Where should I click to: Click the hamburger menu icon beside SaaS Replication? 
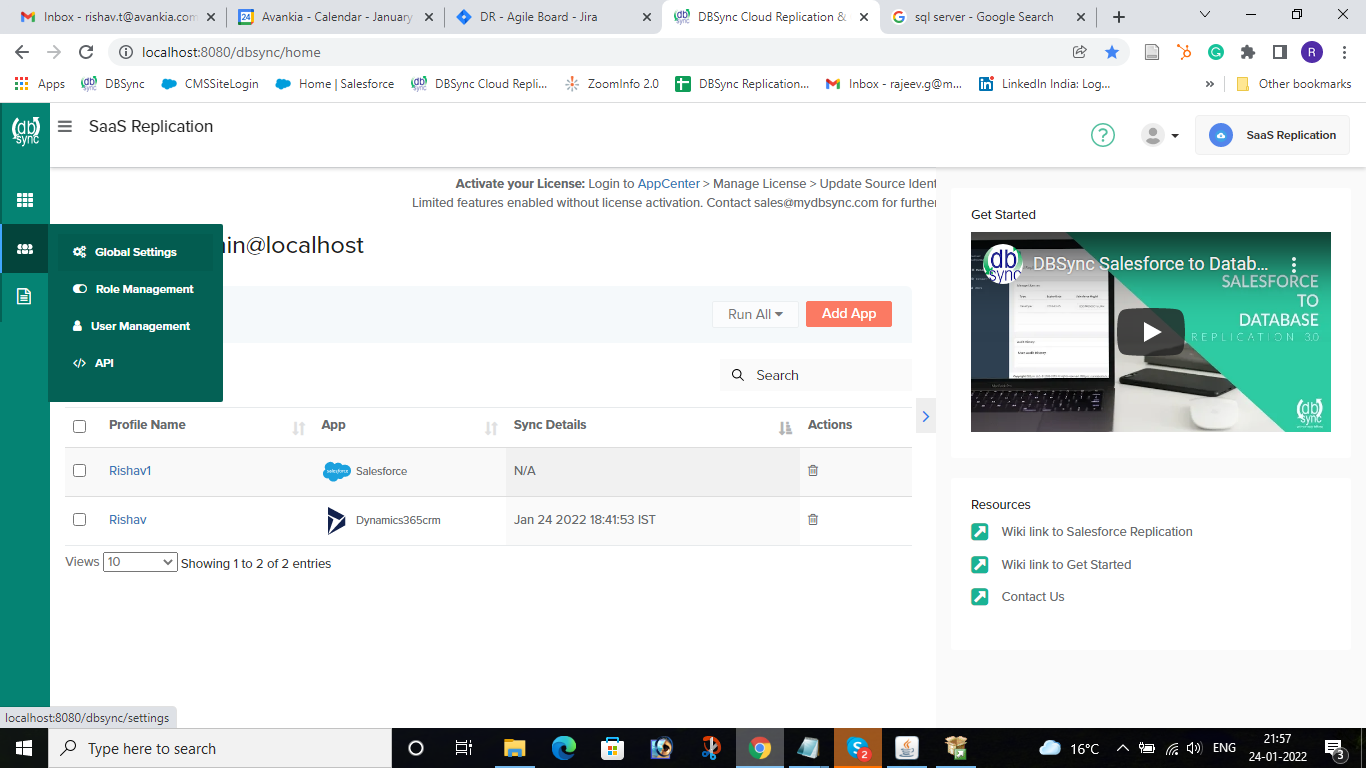65,127
